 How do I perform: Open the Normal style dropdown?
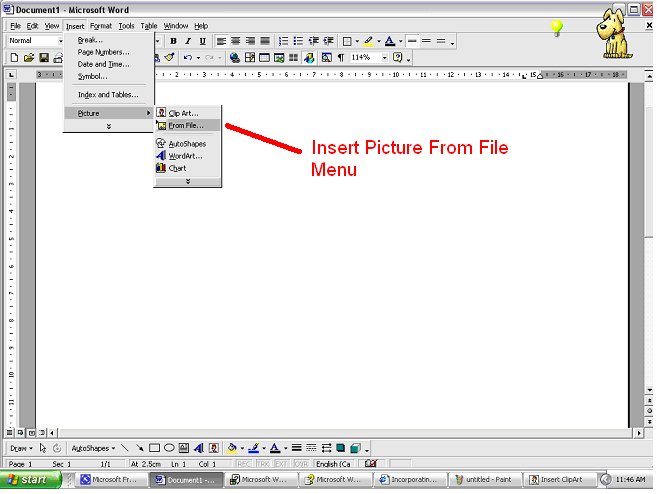click(60, 41)
